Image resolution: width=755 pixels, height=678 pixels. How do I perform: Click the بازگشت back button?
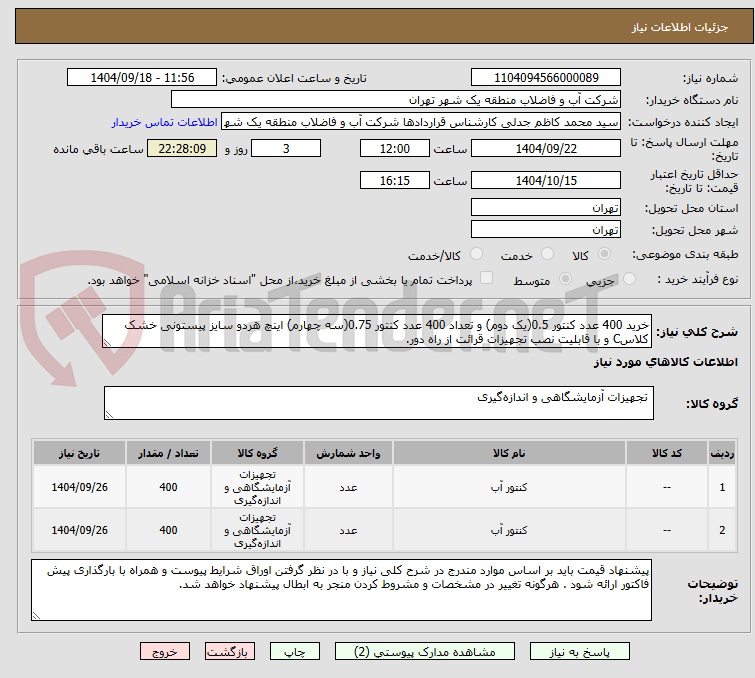tap(230, 652)
